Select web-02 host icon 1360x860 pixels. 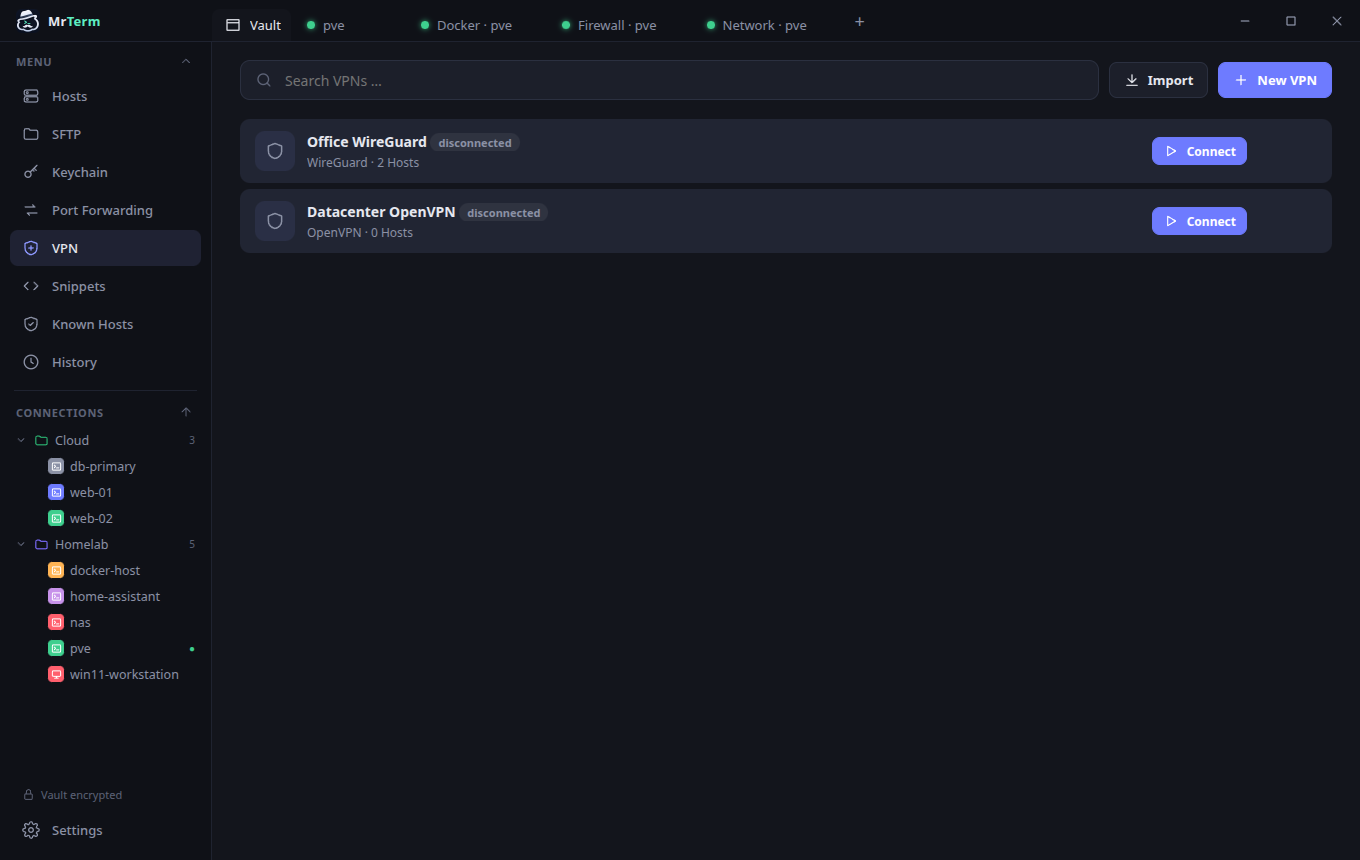click(56, 518)
